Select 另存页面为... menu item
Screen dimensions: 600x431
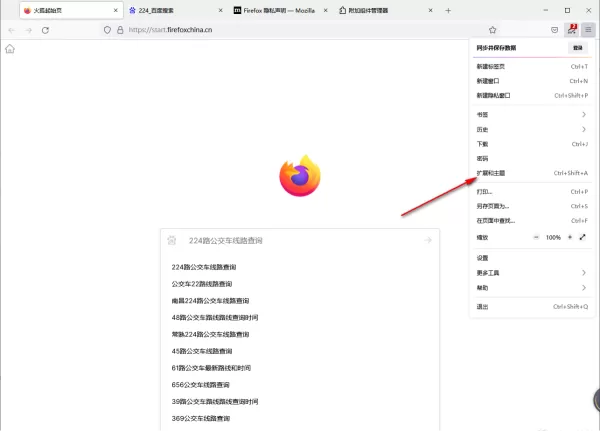(532, 206)
